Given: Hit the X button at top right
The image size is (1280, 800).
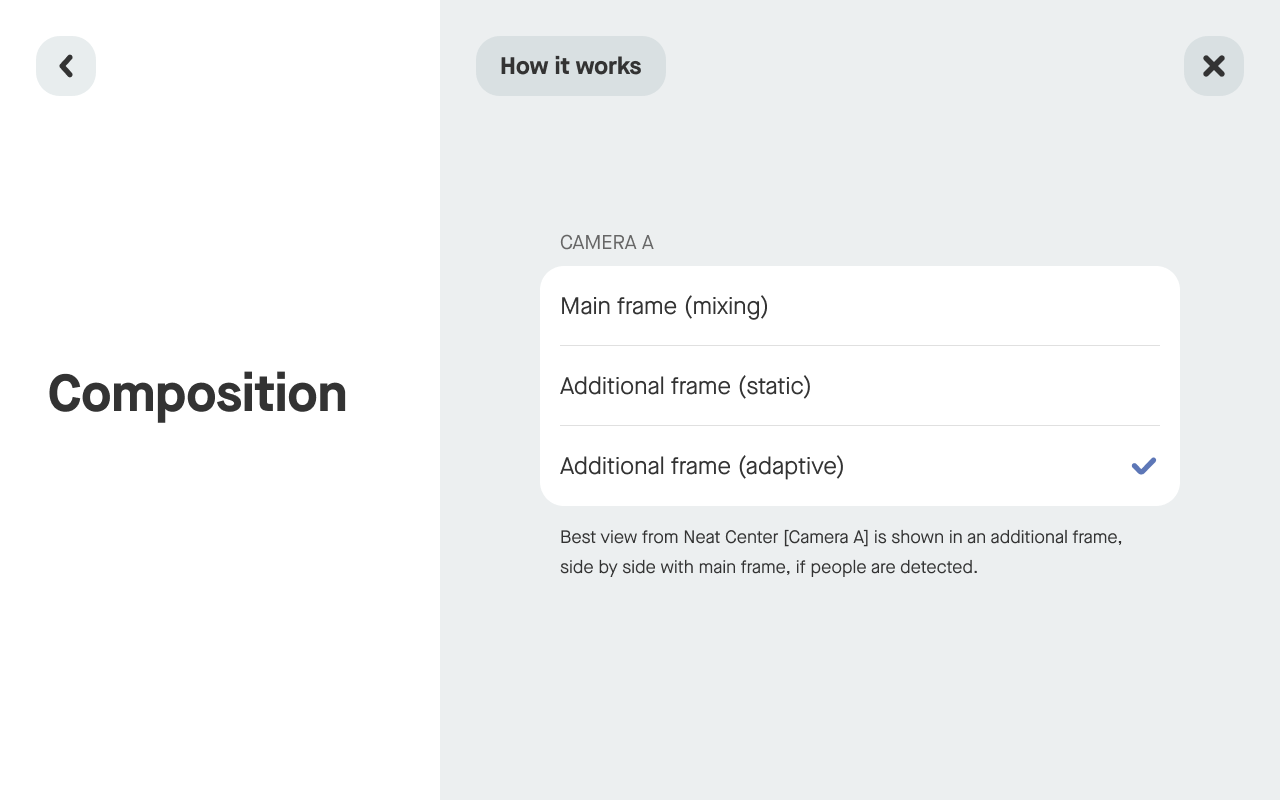Looking at the screenshot, I should coord(1213,66).
